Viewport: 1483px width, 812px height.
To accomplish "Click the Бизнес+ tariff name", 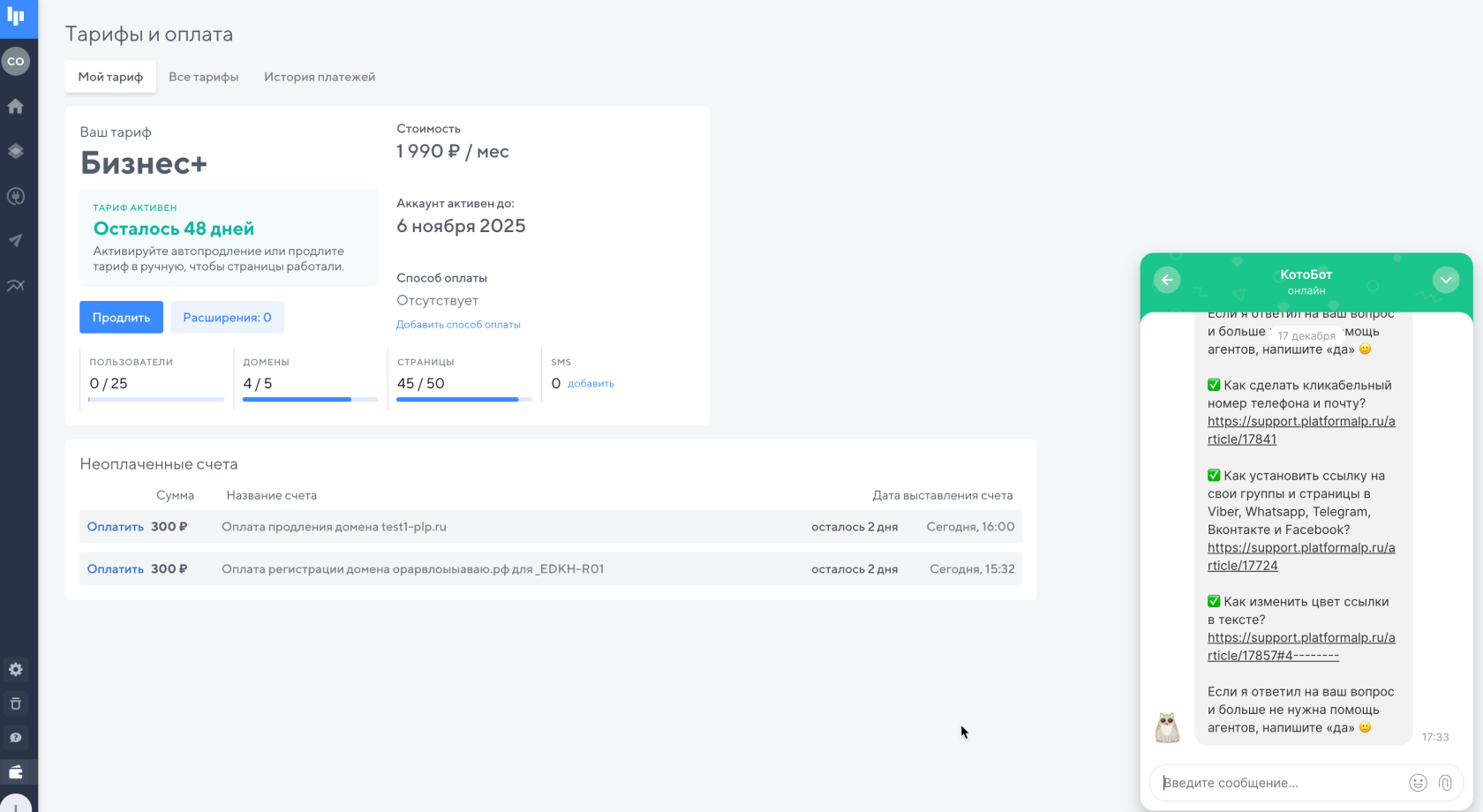I will 144,163.
